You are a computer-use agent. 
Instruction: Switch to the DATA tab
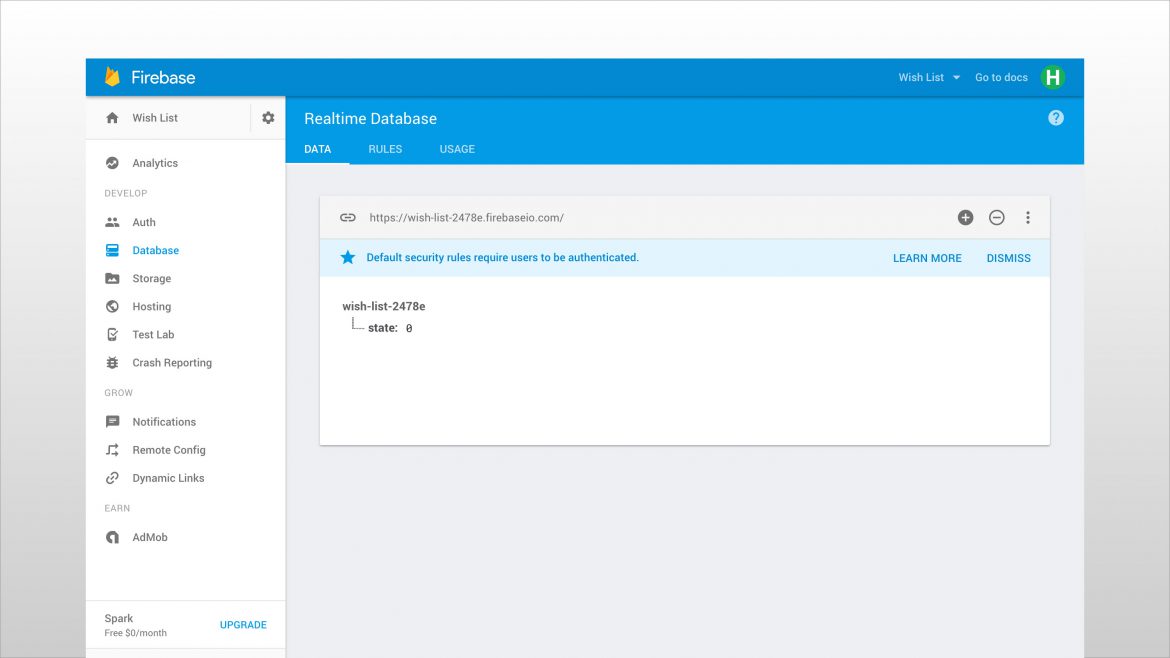[317, 149]
